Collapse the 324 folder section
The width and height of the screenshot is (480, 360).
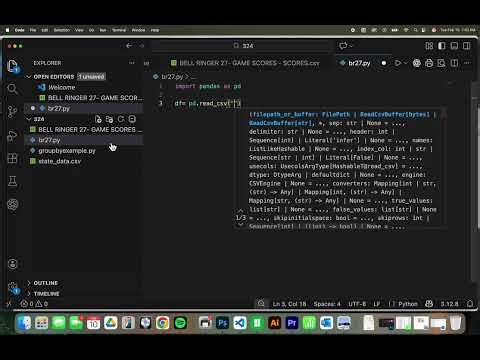click(29, 119)
